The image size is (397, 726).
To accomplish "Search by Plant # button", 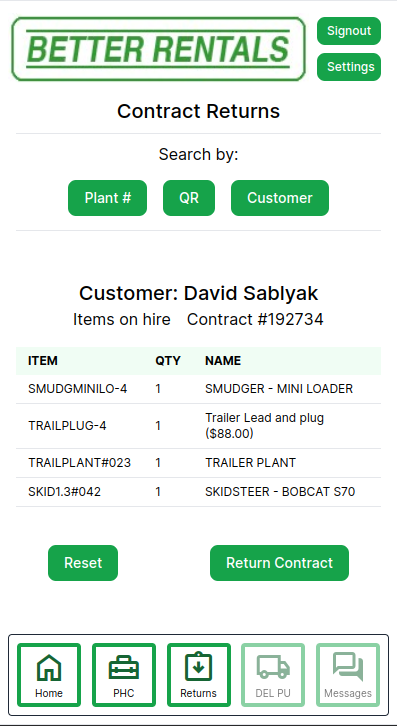I will coord(107,198).
